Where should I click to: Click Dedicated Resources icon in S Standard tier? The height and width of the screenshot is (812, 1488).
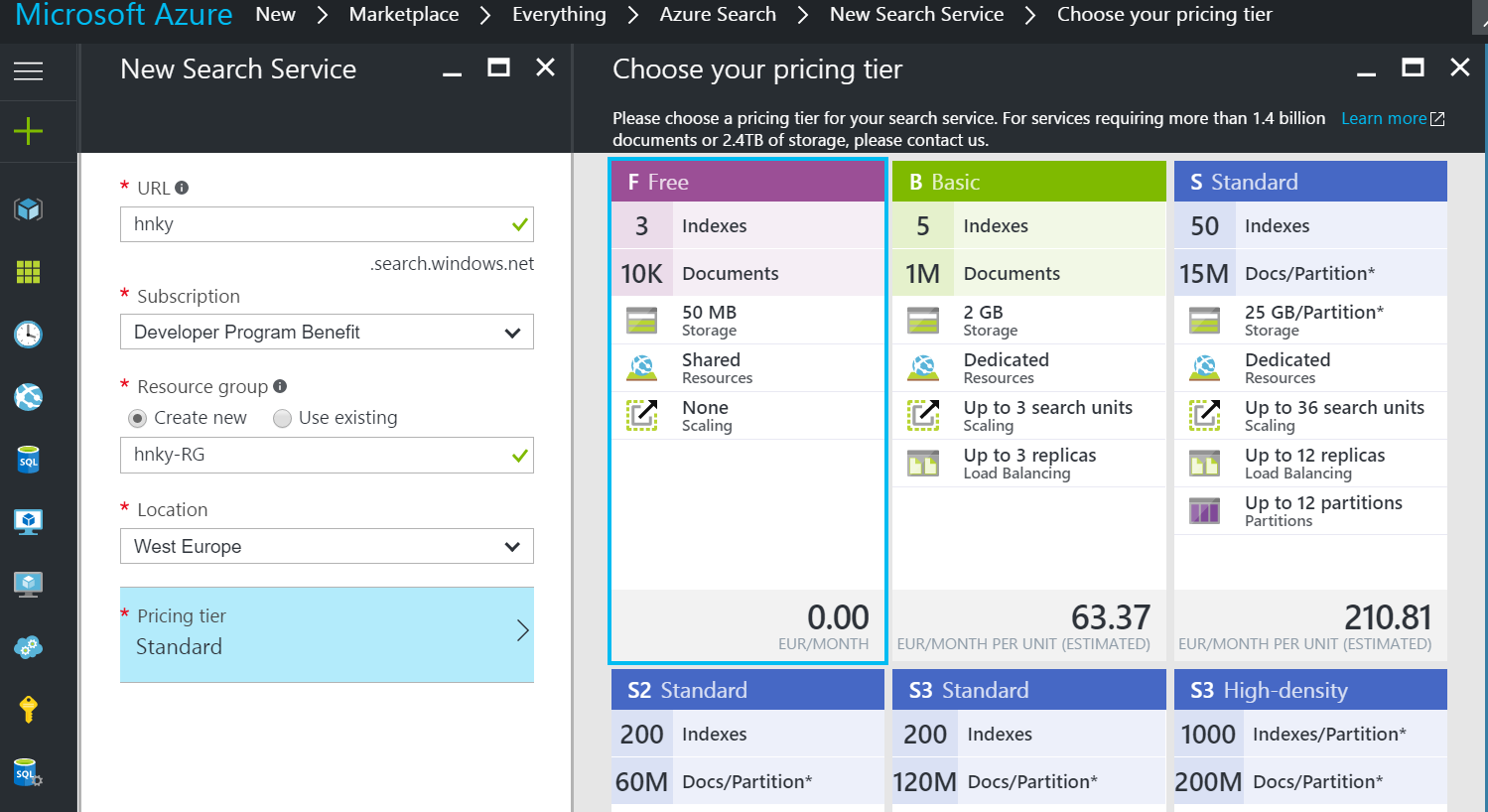[1205, 368]
